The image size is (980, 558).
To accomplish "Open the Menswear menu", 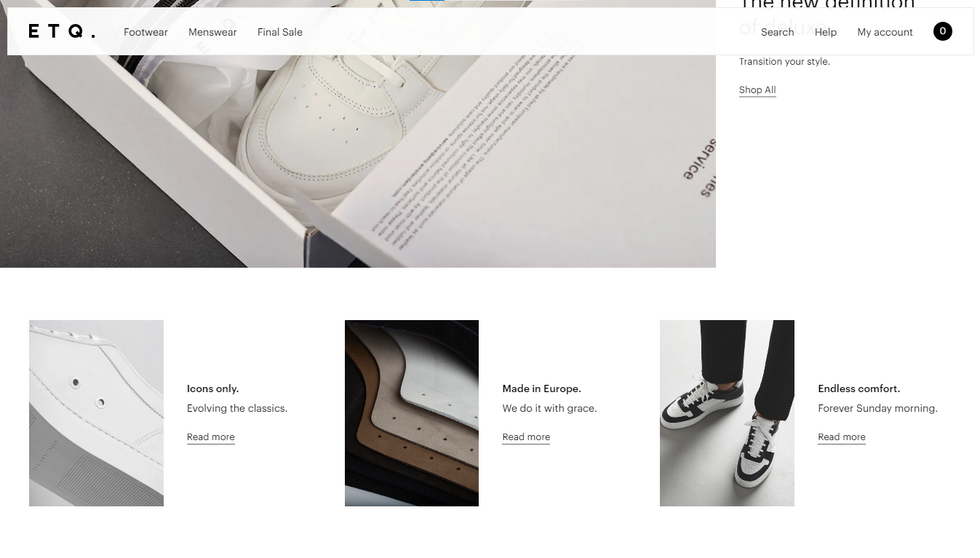I will (x=212, y=32).
